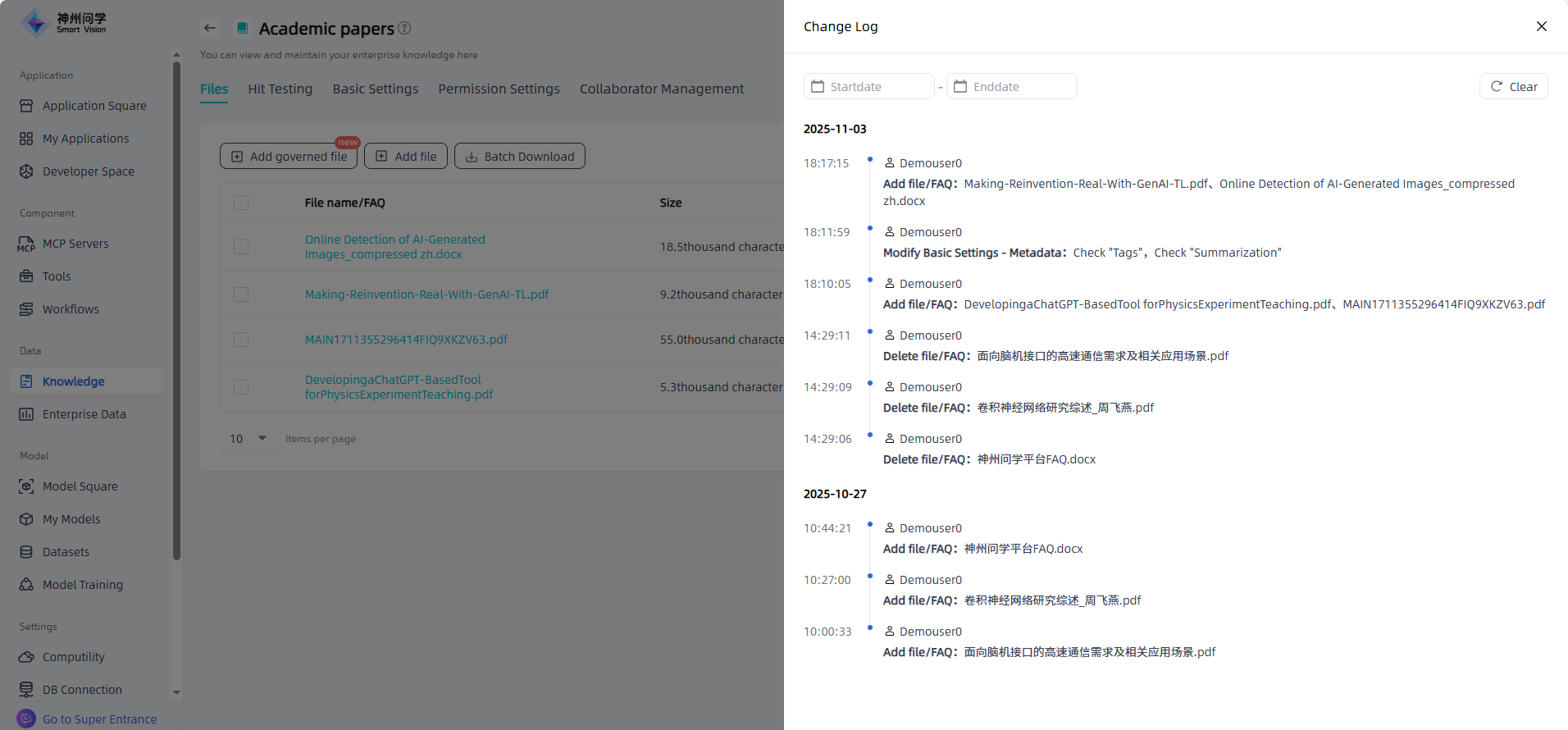Switch to the Hit Testing tab
This screenshot has width=1568, height=730.
[x=280, y=89]
